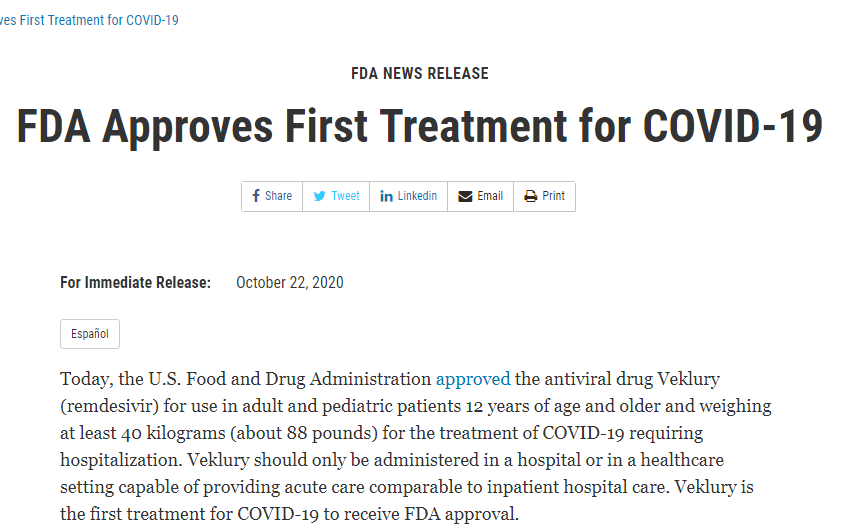Select the Tweet text label

pos(345,196)
